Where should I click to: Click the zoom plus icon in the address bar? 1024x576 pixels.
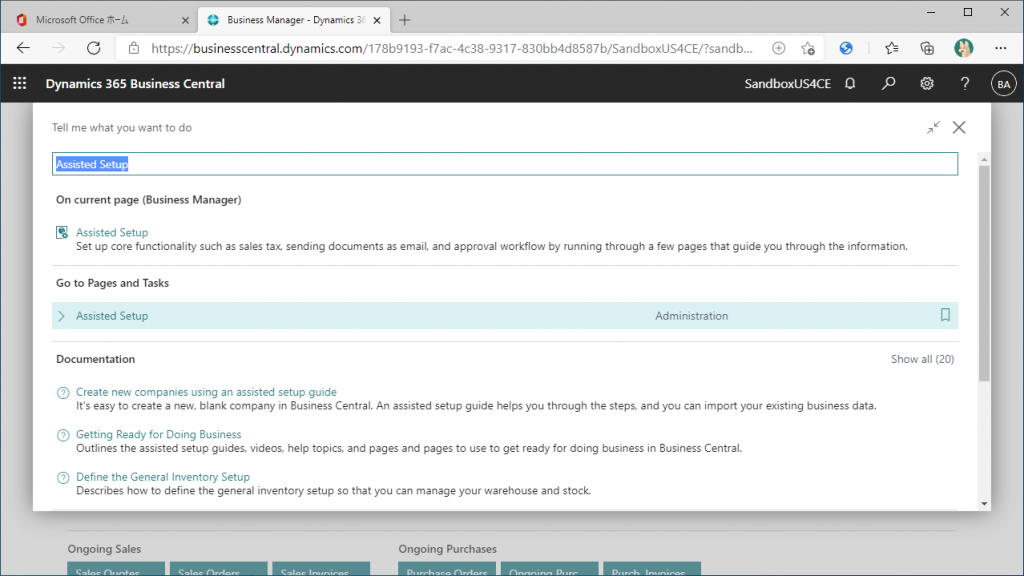(778, 48)
